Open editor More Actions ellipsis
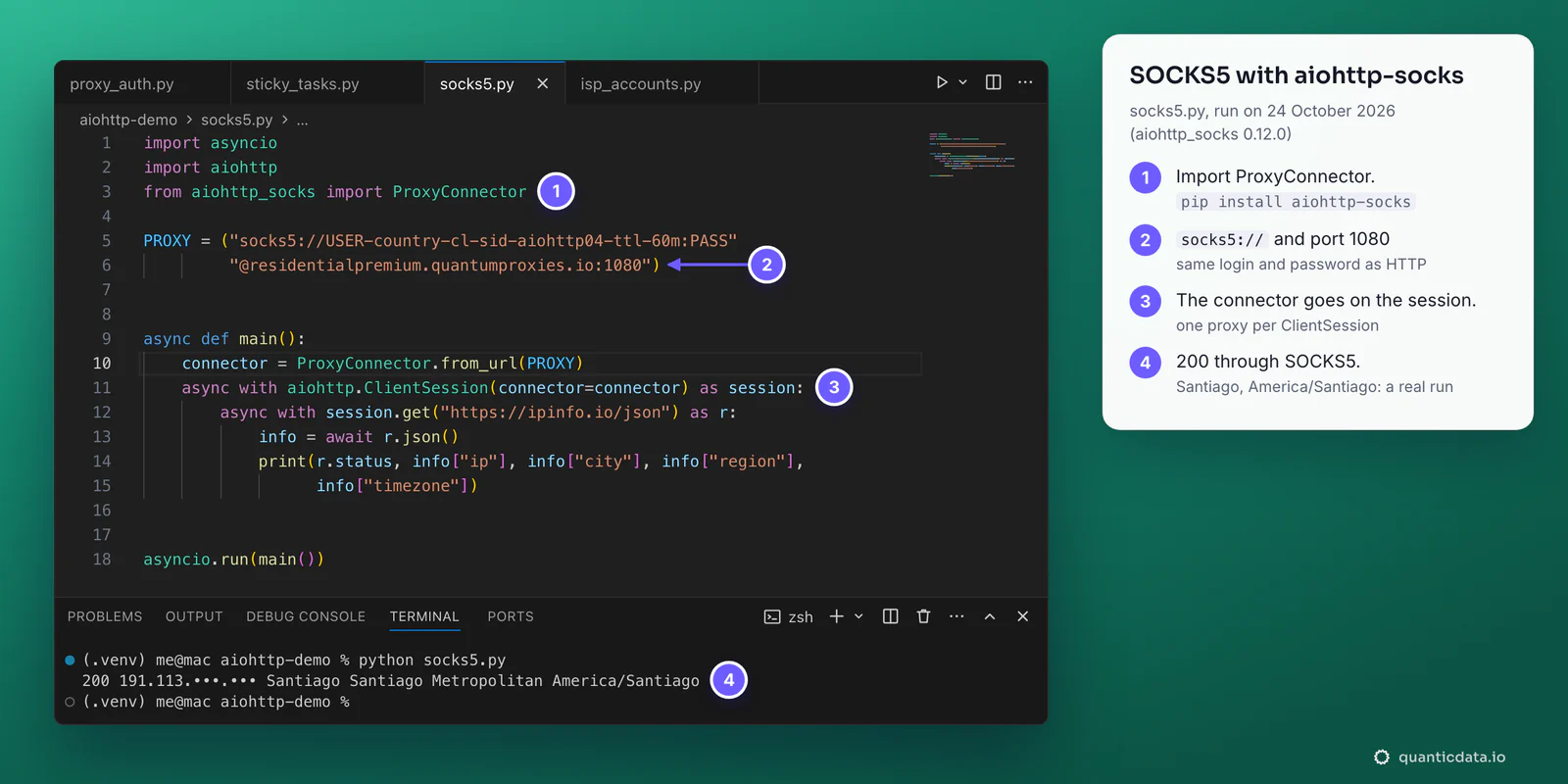1568x784 pixels. coord(1025,82)
